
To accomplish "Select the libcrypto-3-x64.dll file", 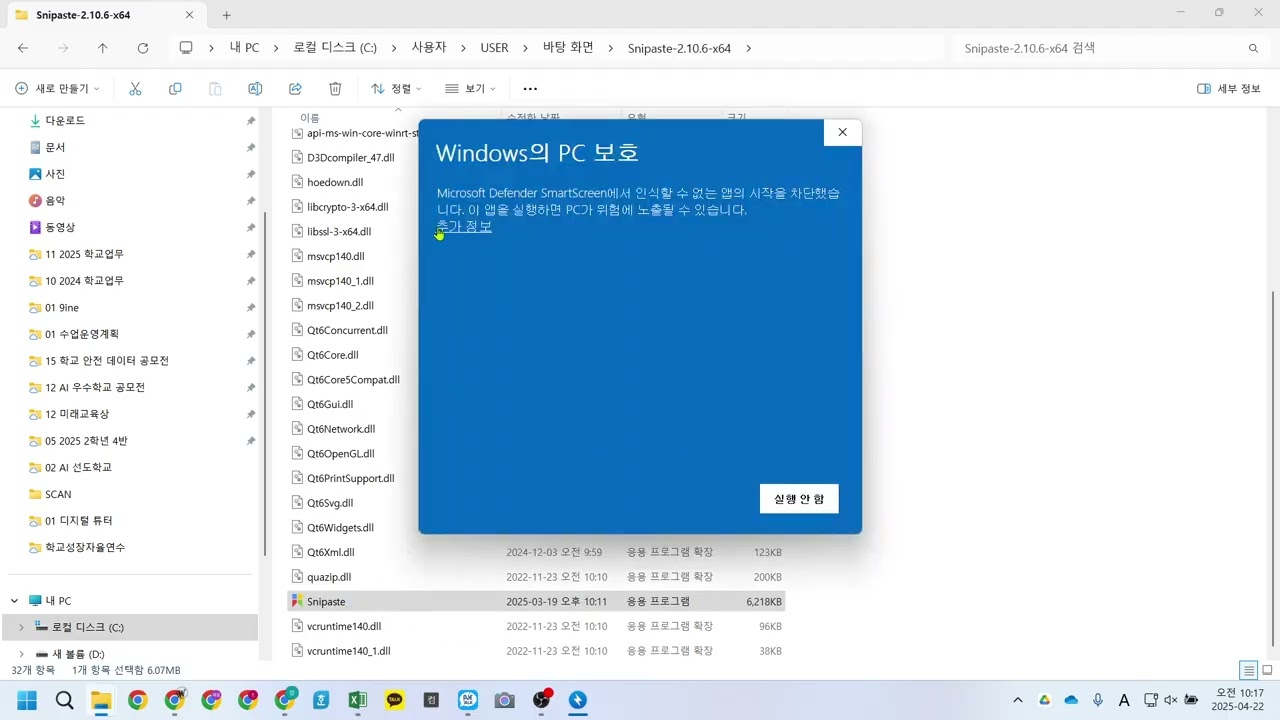I will tap(348, 207).
